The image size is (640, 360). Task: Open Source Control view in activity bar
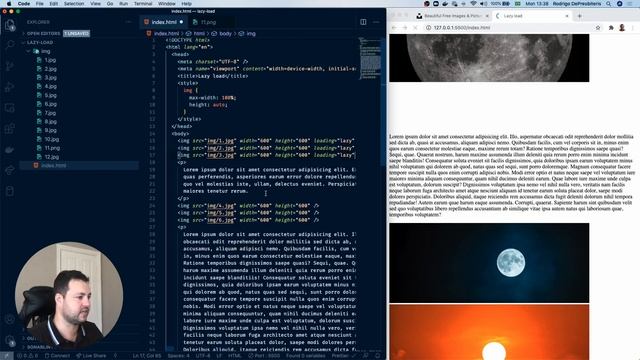(9, 66)
